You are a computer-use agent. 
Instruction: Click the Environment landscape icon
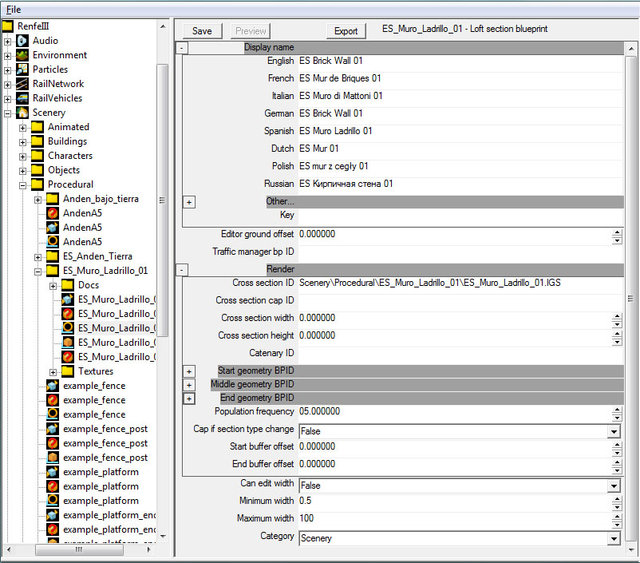click(22, 55)
